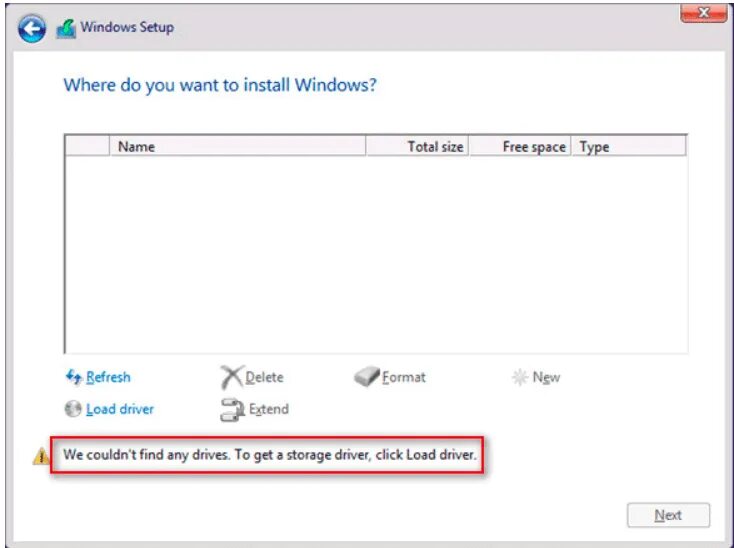Click the Windows Setup title text
The width and height of the screenshot is (734, 548).
[x=127, y=27]
